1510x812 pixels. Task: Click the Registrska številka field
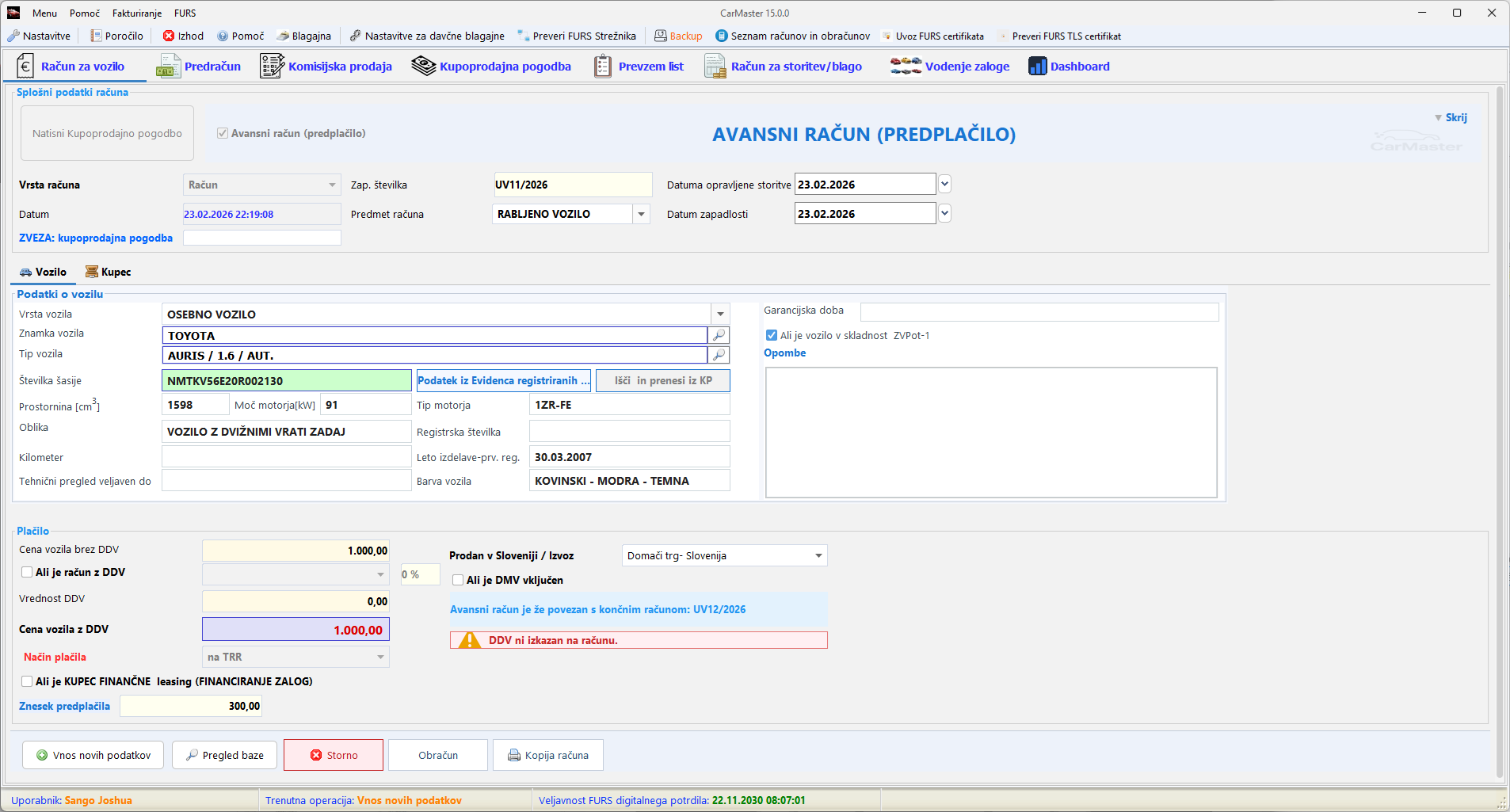coord(630,432)
